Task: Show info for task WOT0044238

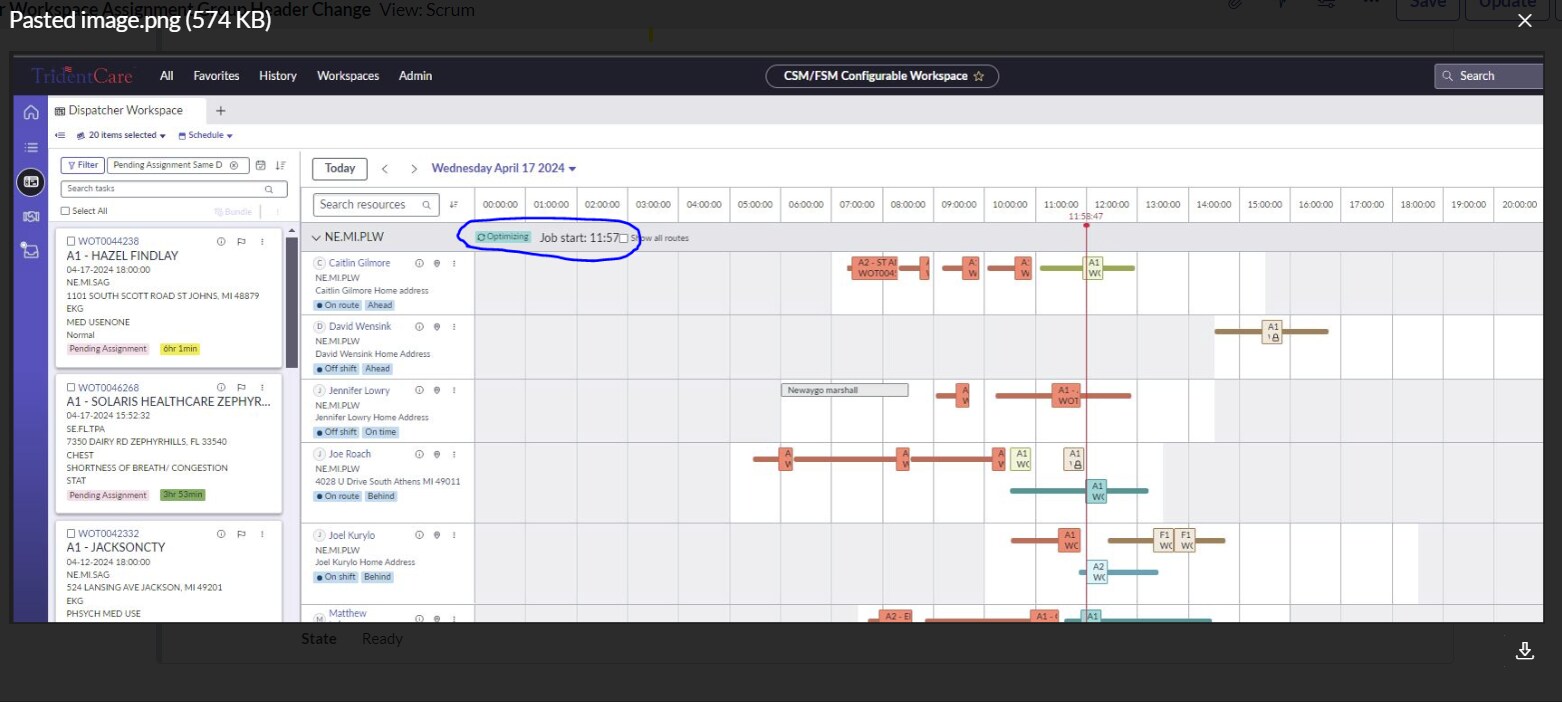Action: click(x=221, y=241)
